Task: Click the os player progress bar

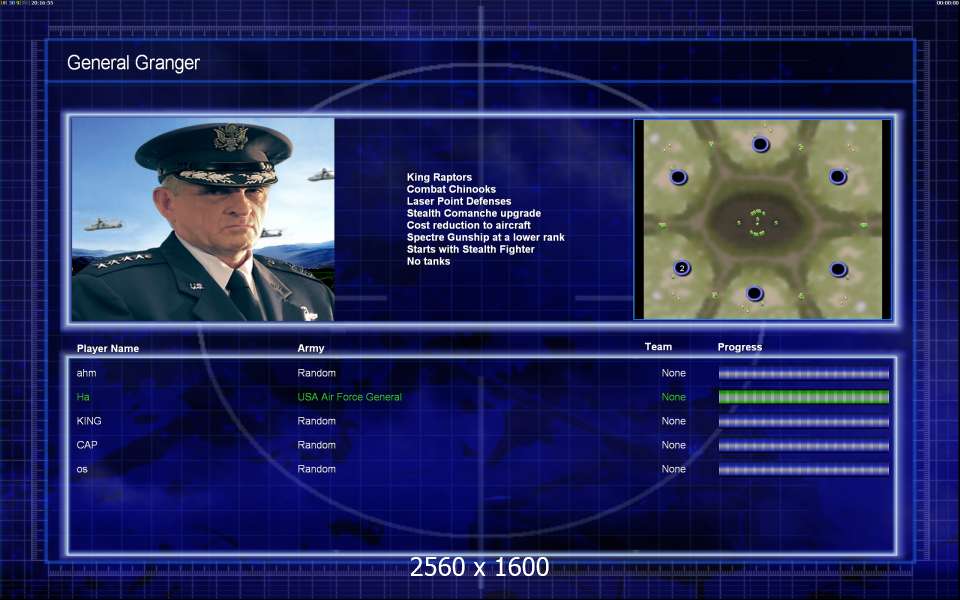Action: pyautogui.click(x=803, y=469)
